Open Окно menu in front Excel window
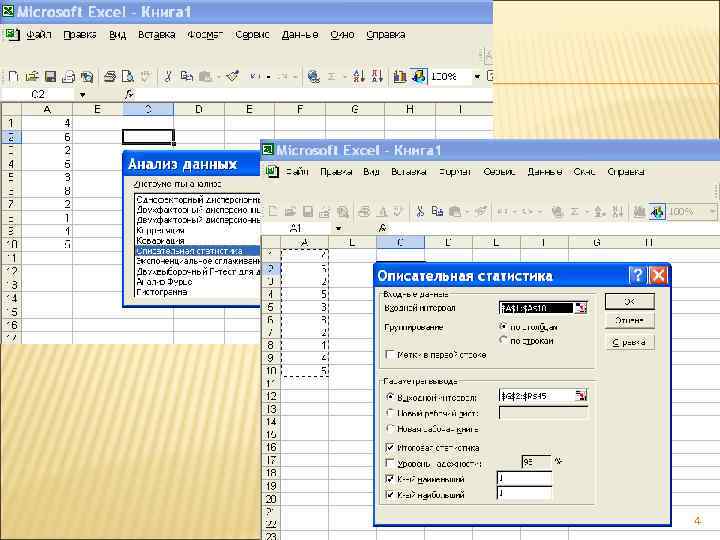 [584, 172]
